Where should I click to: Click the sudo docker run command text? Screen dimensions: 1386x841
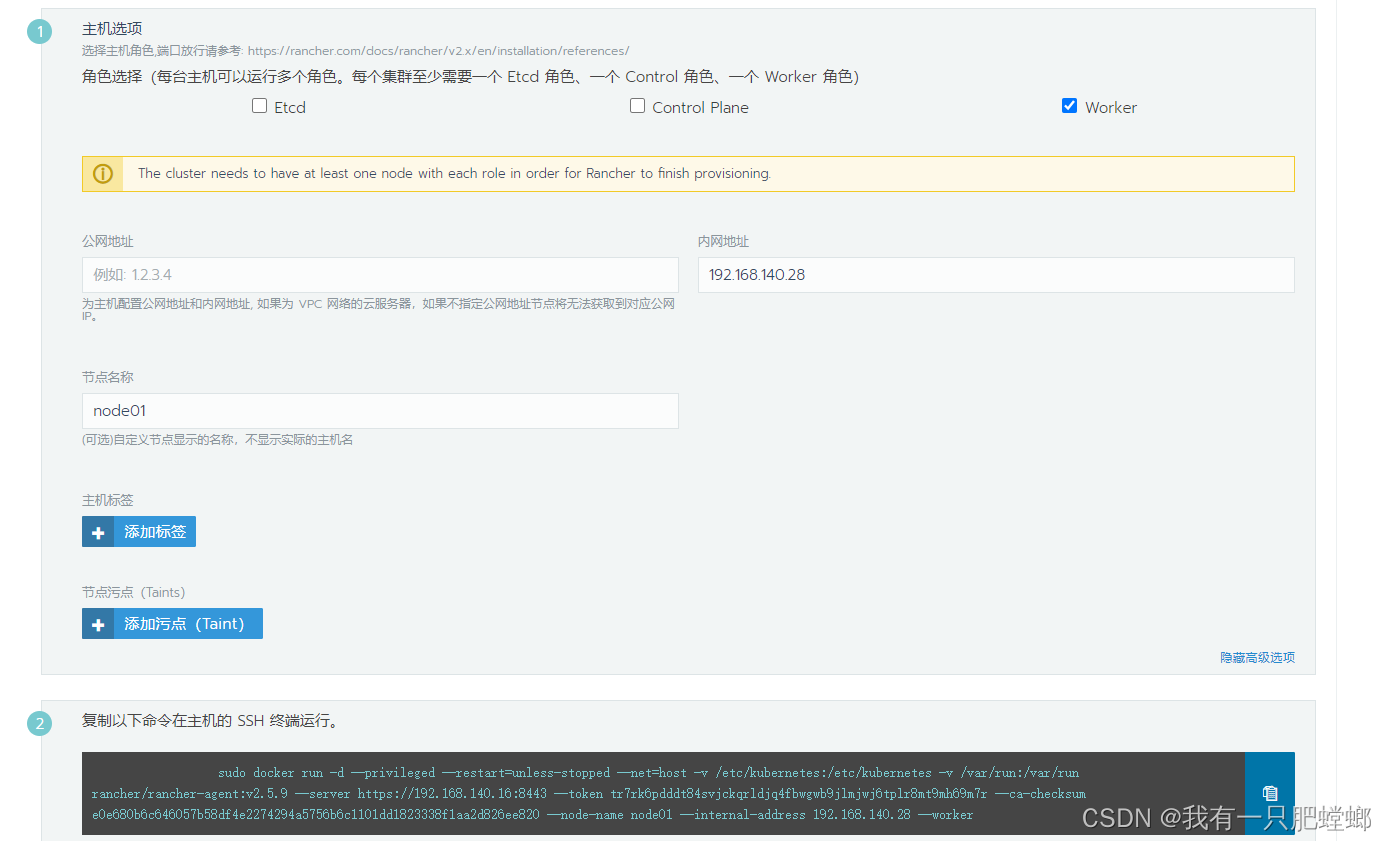pyautogui.click(x=588, y=794)
